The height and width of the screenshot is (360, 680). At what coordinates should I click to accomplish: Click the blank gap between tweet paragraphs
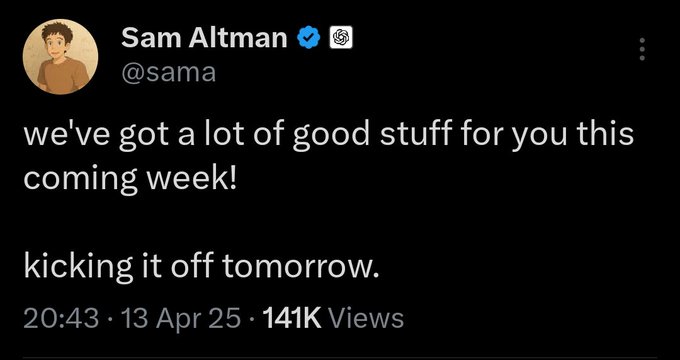(x=328, y=223)
